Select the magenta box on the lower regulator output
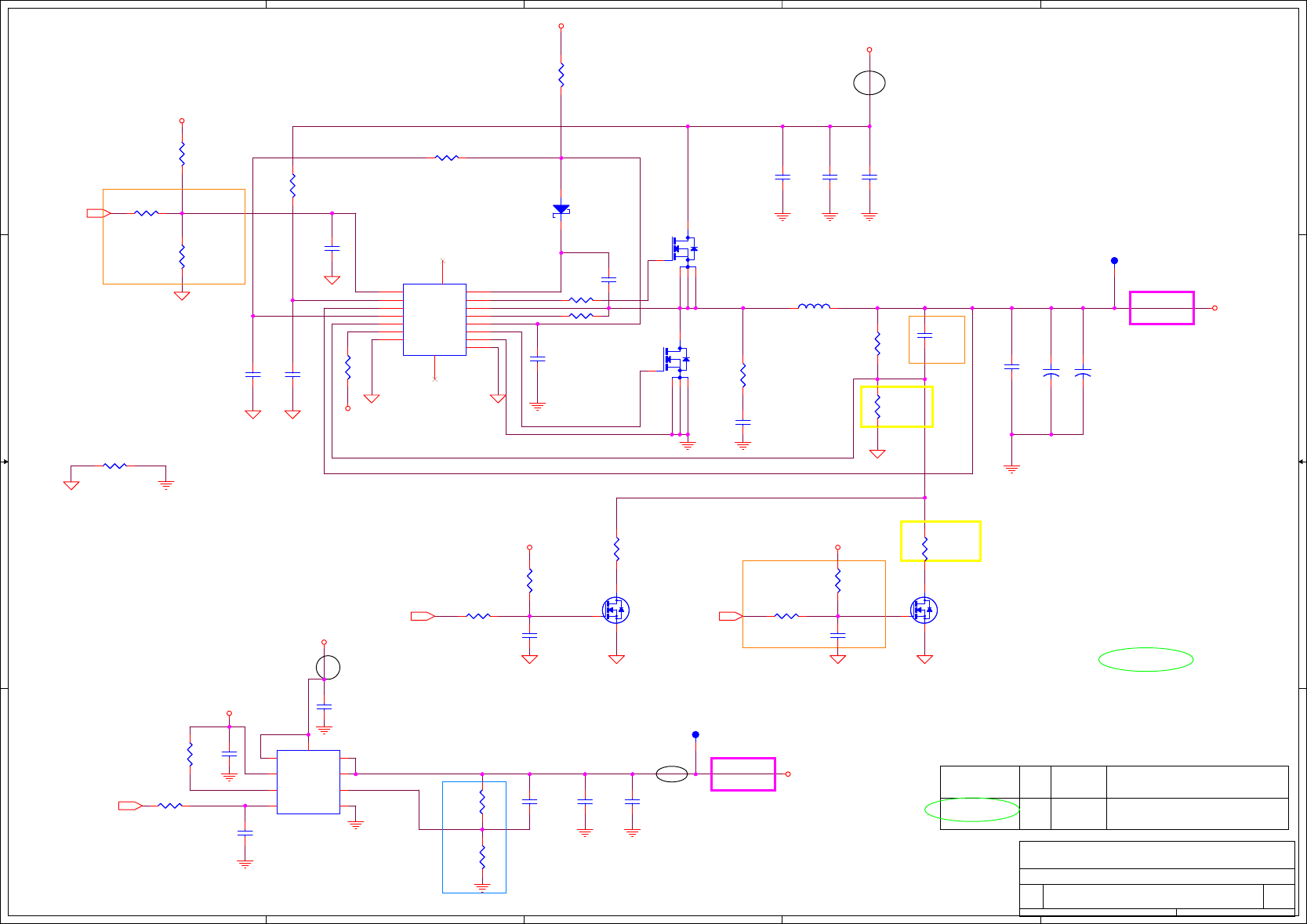 click(743, 774)
